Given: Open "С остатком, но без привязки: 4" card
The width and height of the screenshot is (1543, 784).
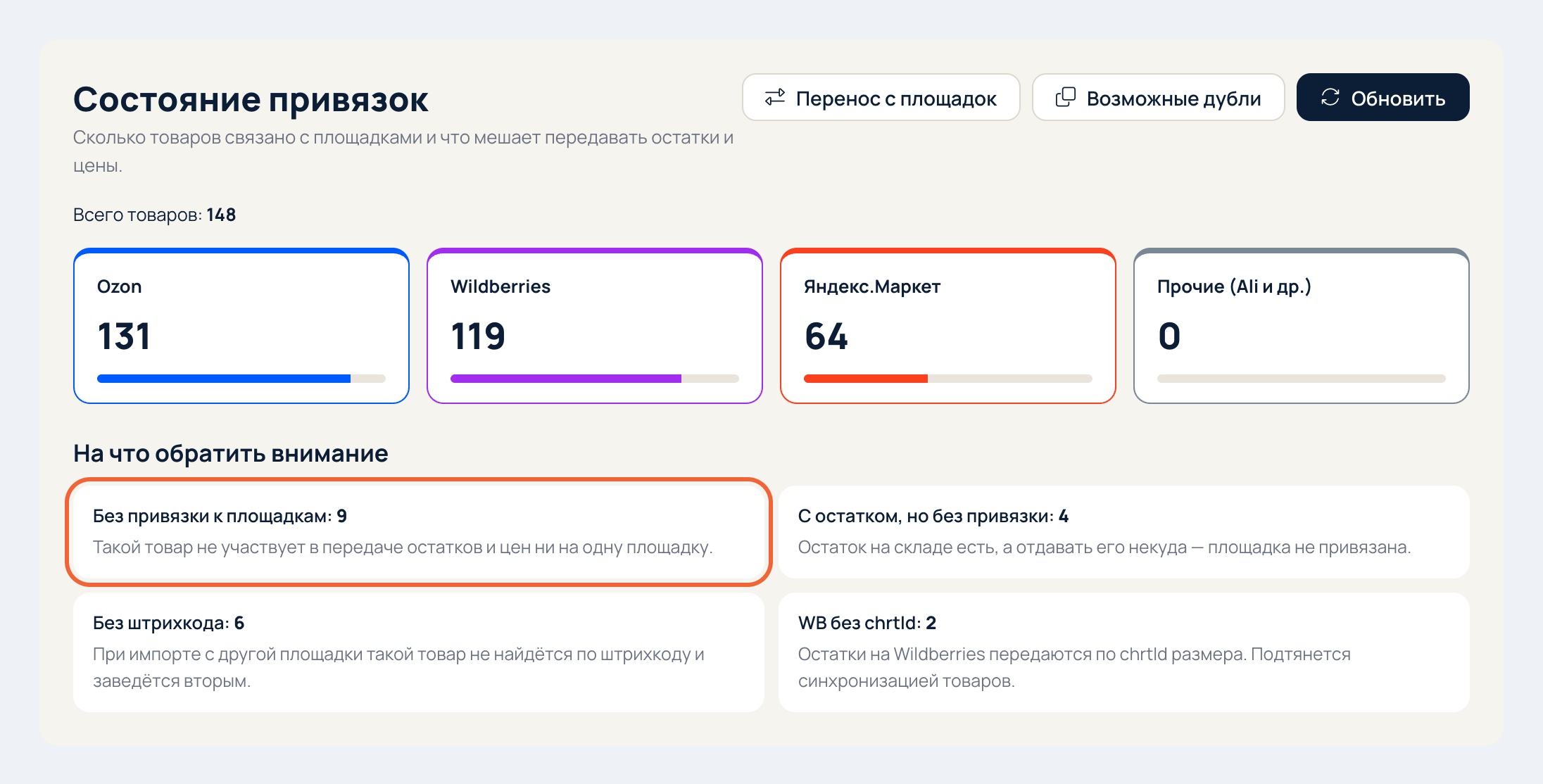Looking at the screenshot, I should coord(1124,532).
